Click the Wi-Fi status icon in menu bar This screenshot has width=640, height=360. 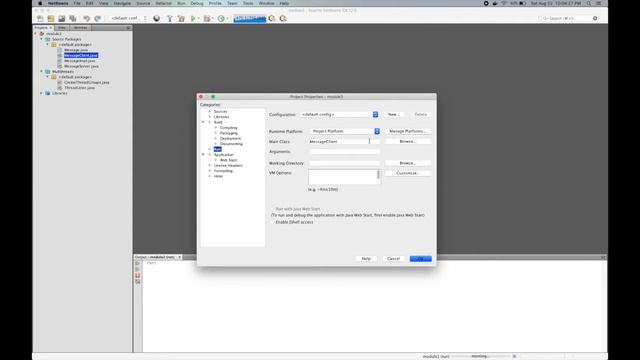pyautogui.click(x=504, y=3)
